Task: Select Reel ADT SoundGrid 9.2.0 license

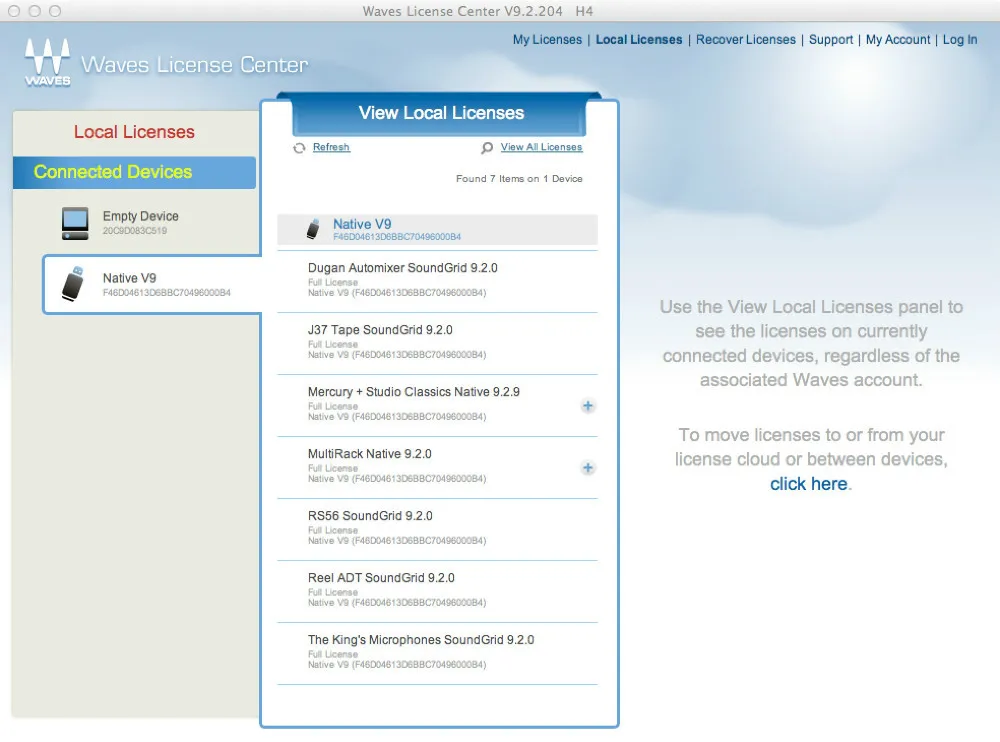Action: (438, 590)
